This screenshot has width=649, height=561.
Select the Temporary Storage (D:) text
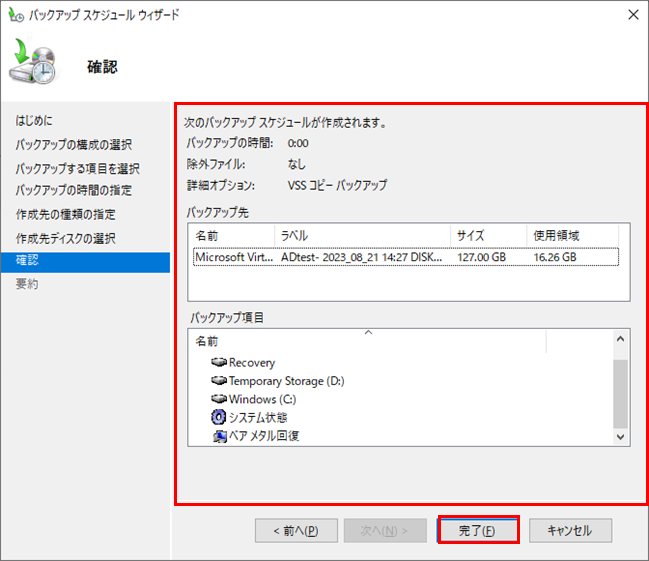[286, 381]
